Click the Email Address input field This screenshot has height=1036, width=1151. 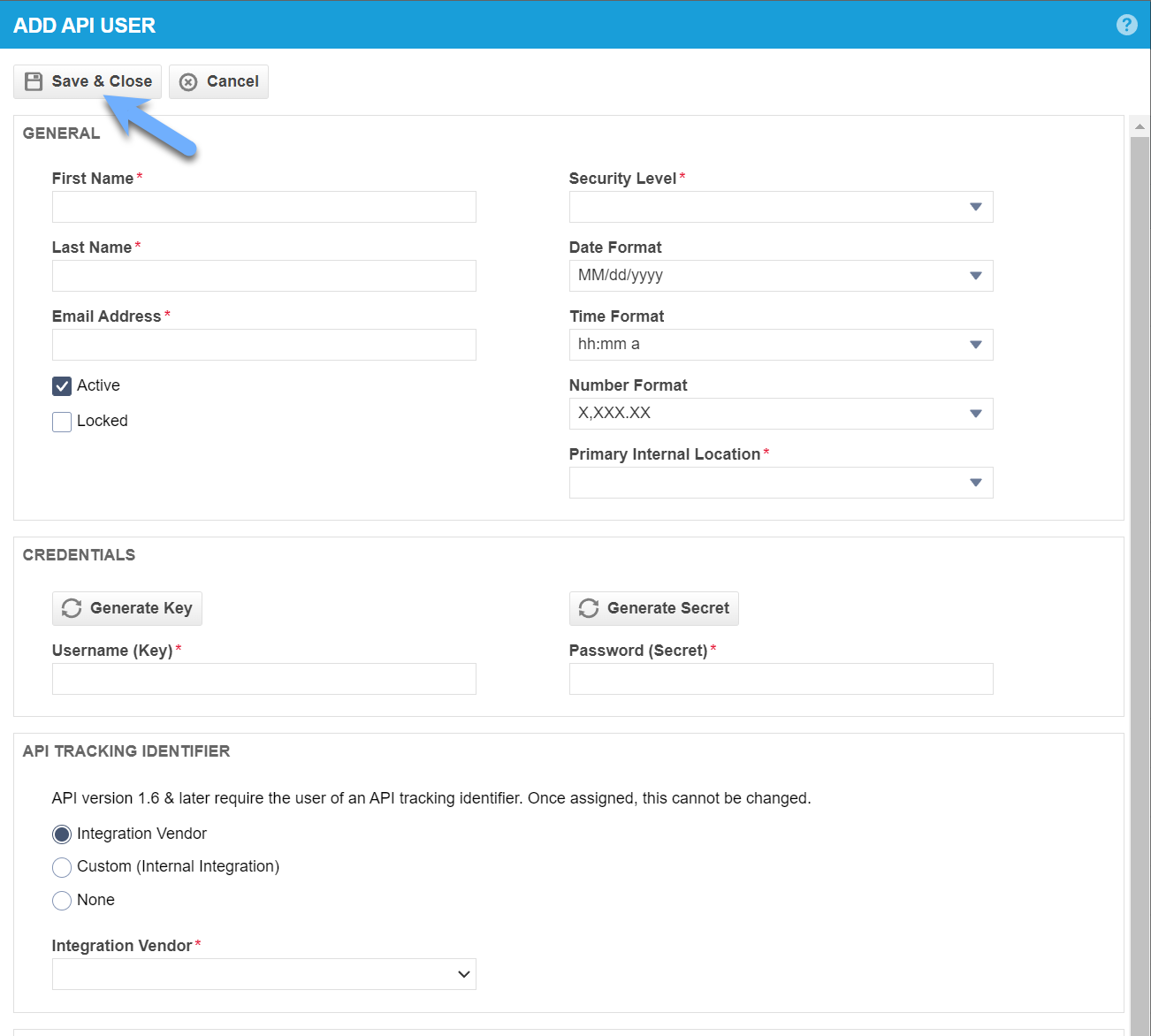click(x=263, y=345)
